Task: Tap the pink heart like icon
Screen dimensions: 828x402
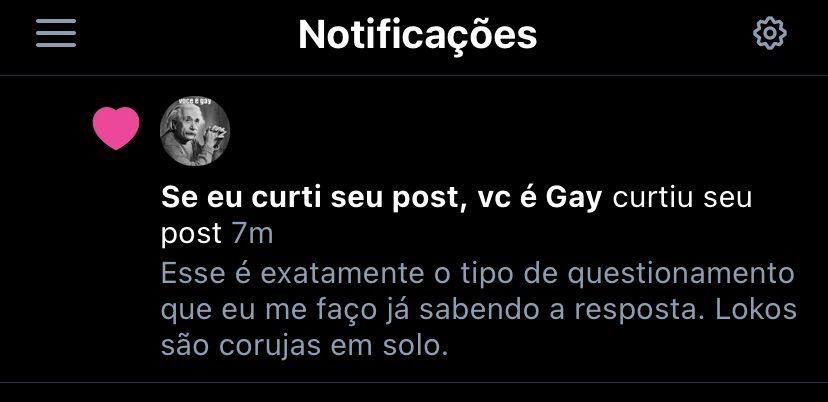Action: [x=116, y=128]
